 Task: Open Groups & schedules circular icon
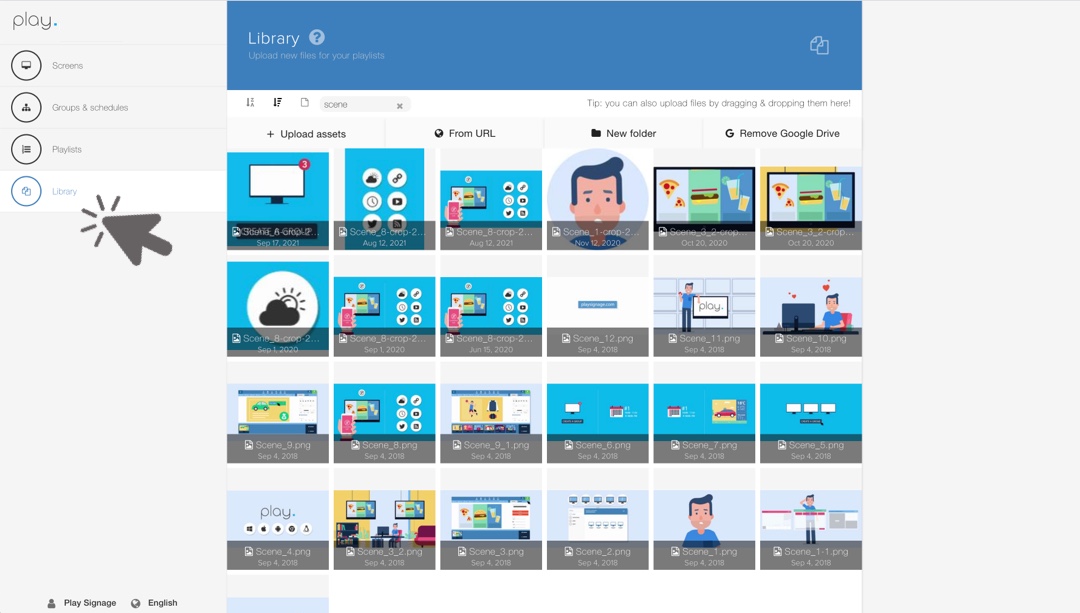click(26, 107)
